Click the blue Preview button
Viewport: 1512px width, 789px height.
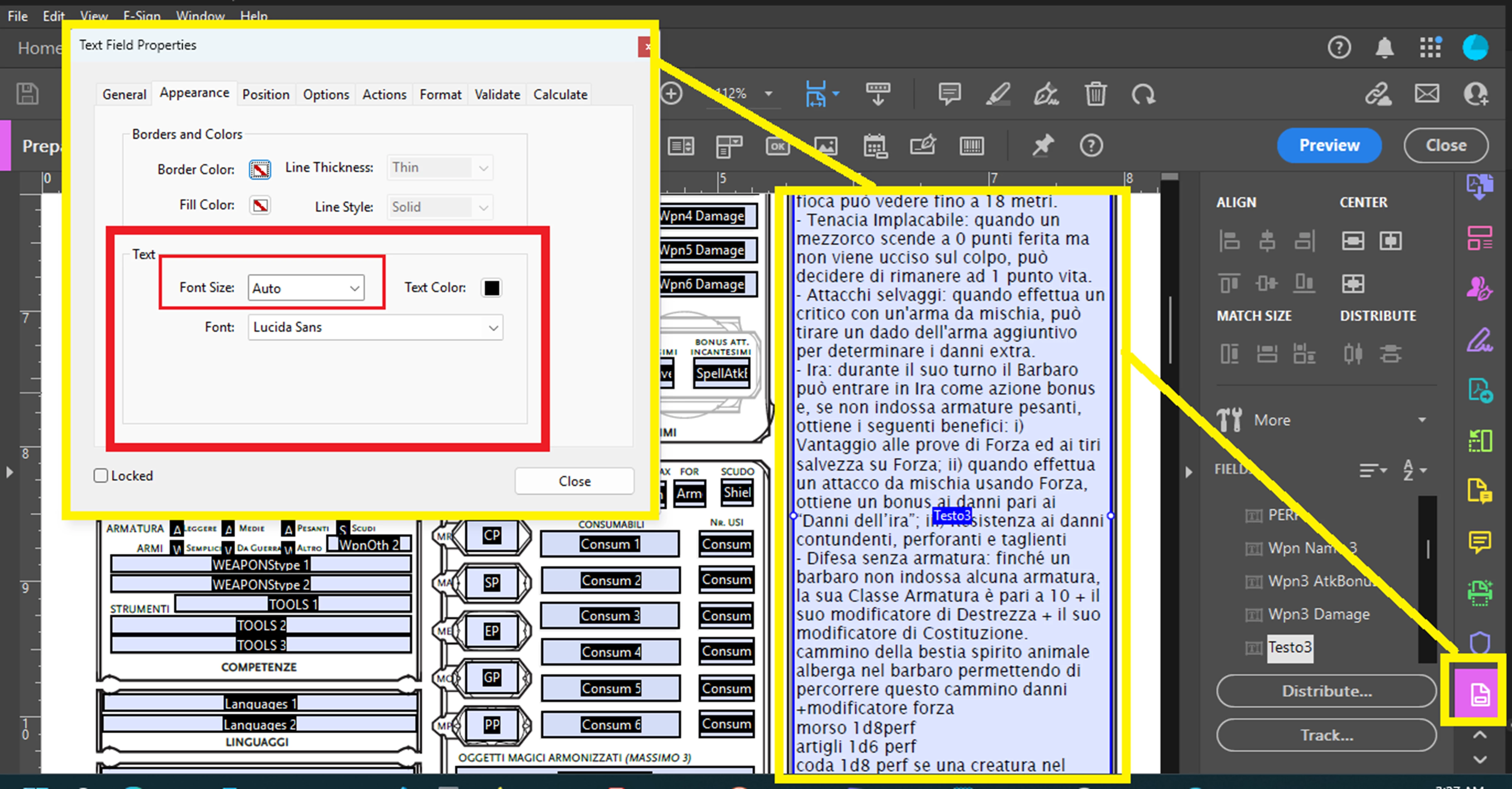[1329, 145]
